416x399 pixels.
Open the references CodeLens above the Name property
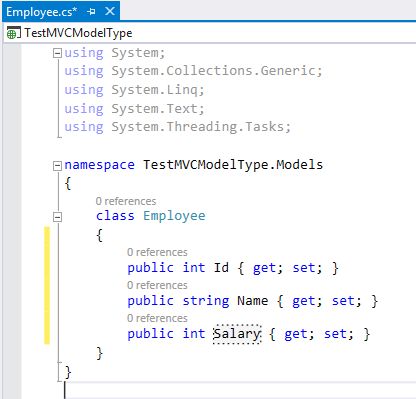click(x=157, y=285)
